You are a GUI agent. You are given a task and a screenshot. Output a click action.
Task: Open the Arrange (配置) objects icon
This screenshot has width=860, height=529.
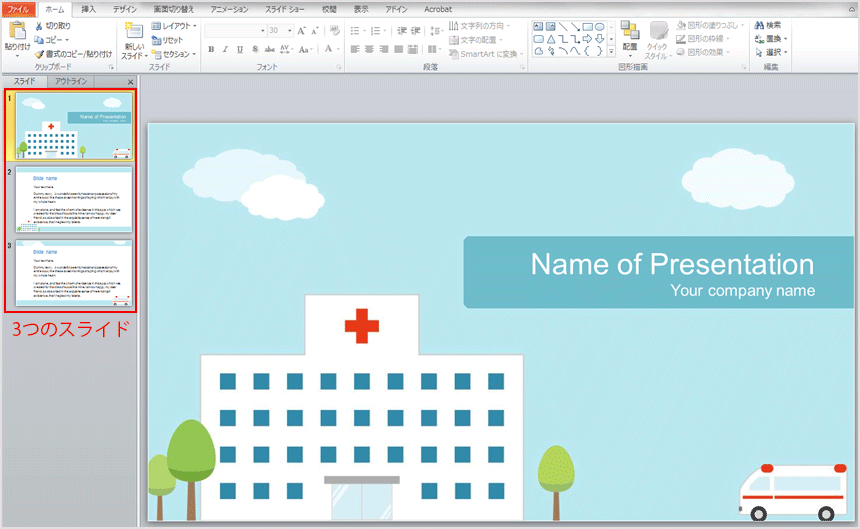[x=630, y=31]
